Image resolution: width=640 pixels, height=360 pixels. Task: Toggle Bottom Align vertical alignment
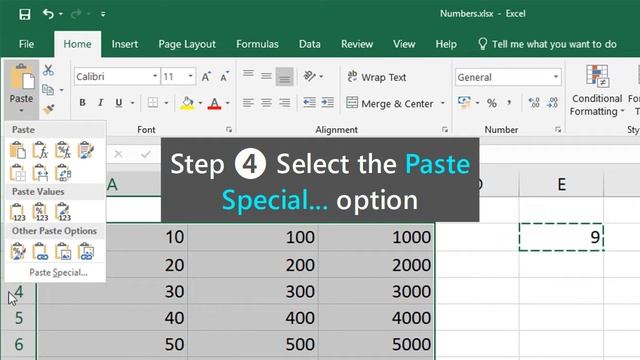coord(284,76)
